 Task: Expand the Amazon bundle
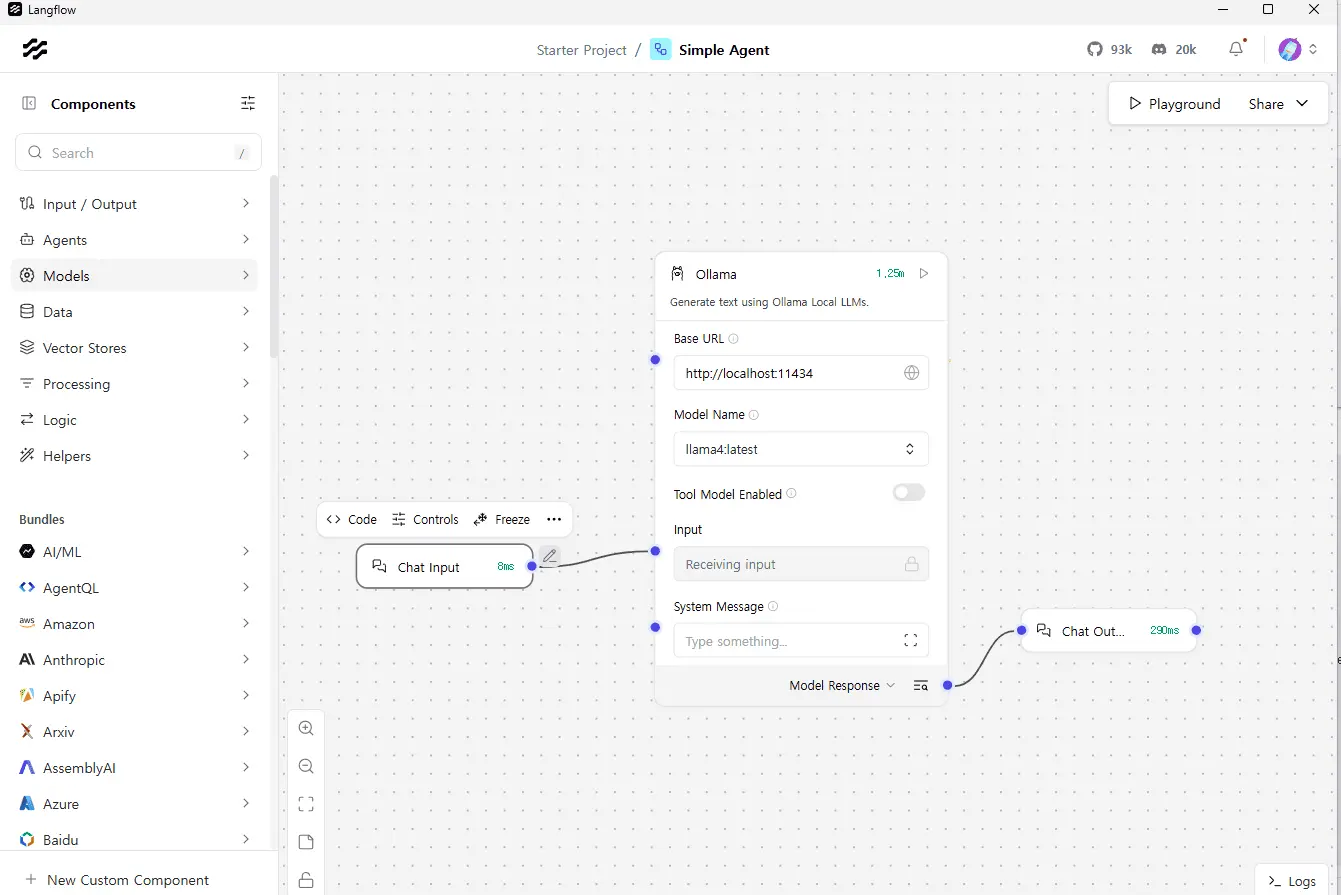(x=134, y=624)
